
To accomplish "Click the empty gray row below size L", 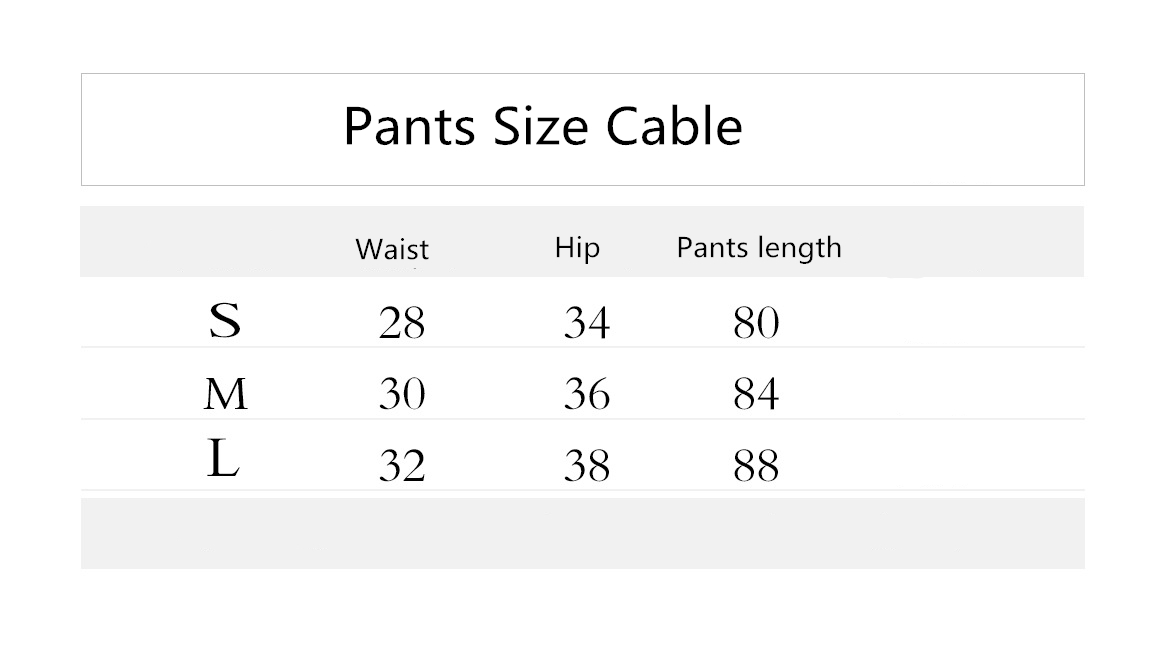I will (x=582, y=533).
